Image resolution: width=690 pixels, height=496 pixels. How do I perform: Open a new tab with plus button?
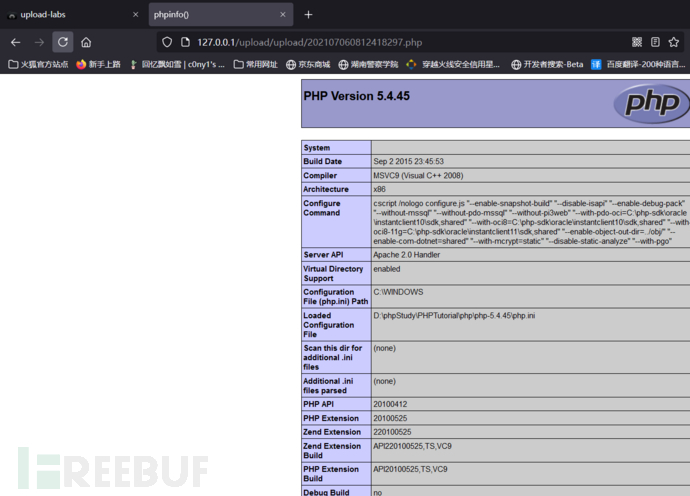(x=308, y=15)
